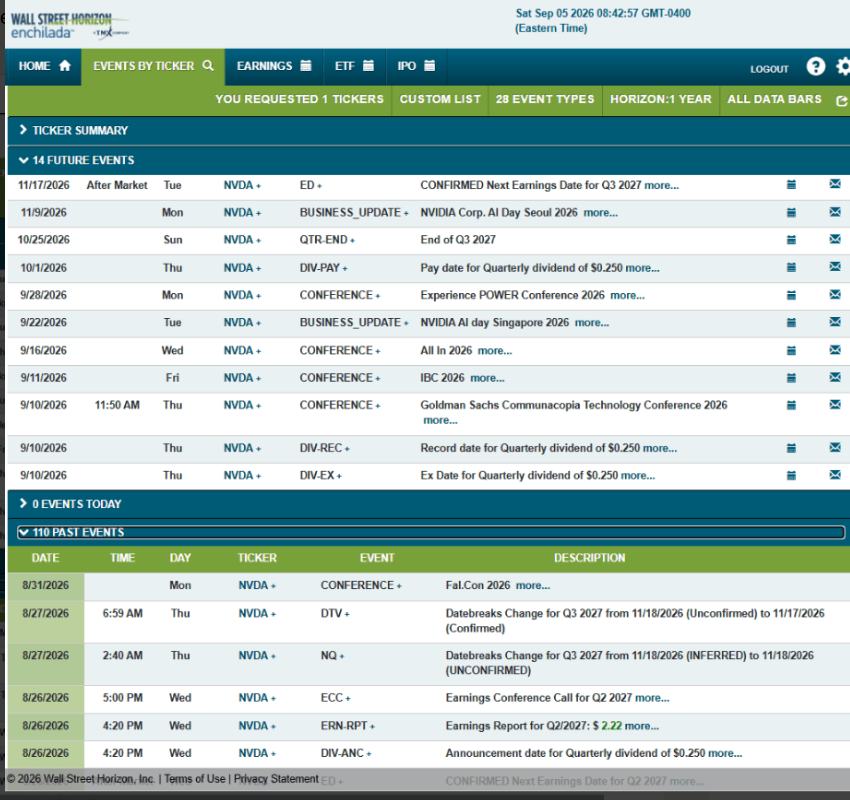Open 'more...' for CONFIRMED Next Earnings Date Q3 2027
The image size is (850, 800).
(661, 185)
